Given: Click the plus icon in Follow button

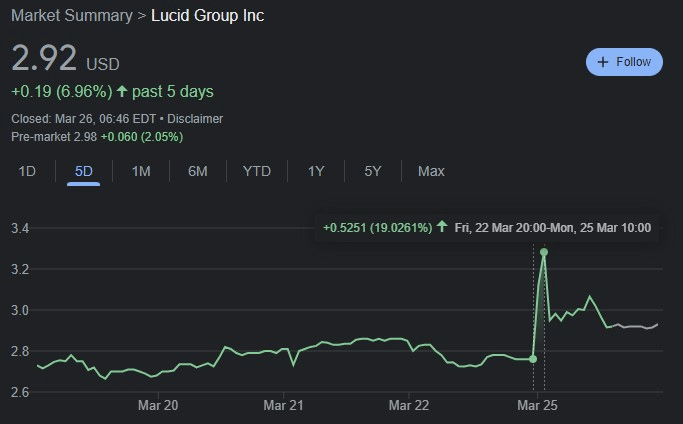Looking at the screenshot, I should (603, 62).
